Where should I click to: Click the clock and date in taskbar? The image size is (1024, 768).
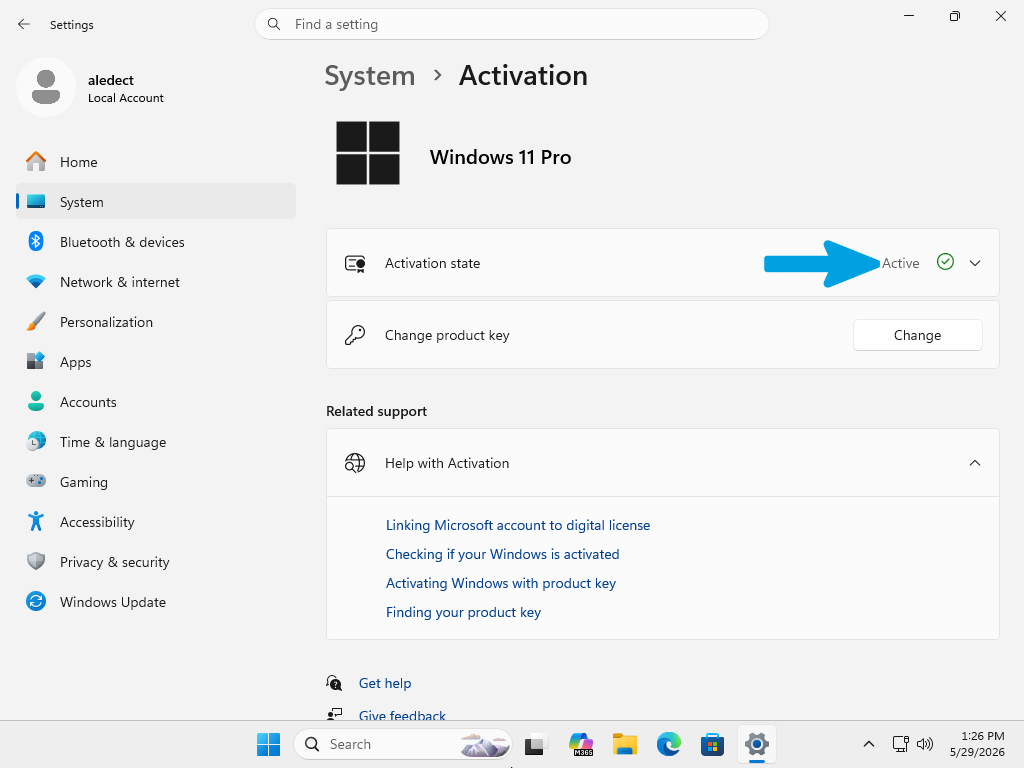(x=977, y=744)
